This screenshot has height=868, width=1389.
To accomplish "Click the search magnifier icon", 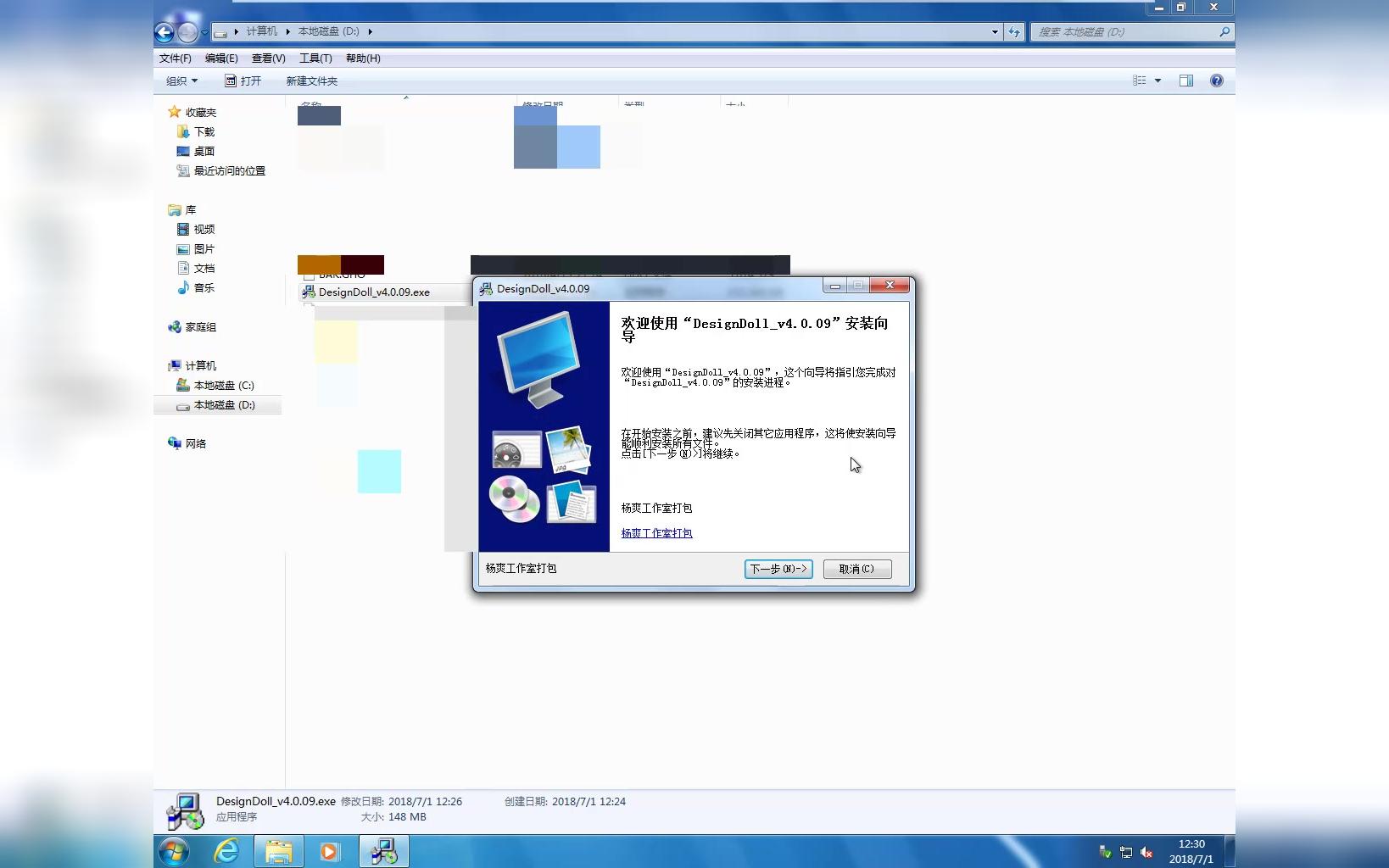I will click(1224, 32).
